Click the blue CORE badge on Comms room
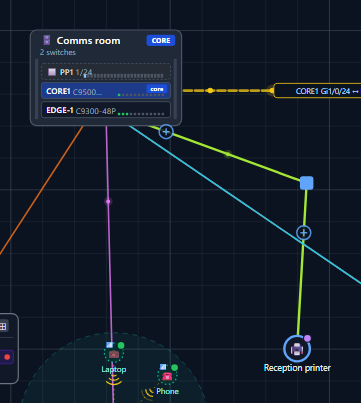Image resolution: width=361 pixels, height=403 pixels. (x=161, y=40)
